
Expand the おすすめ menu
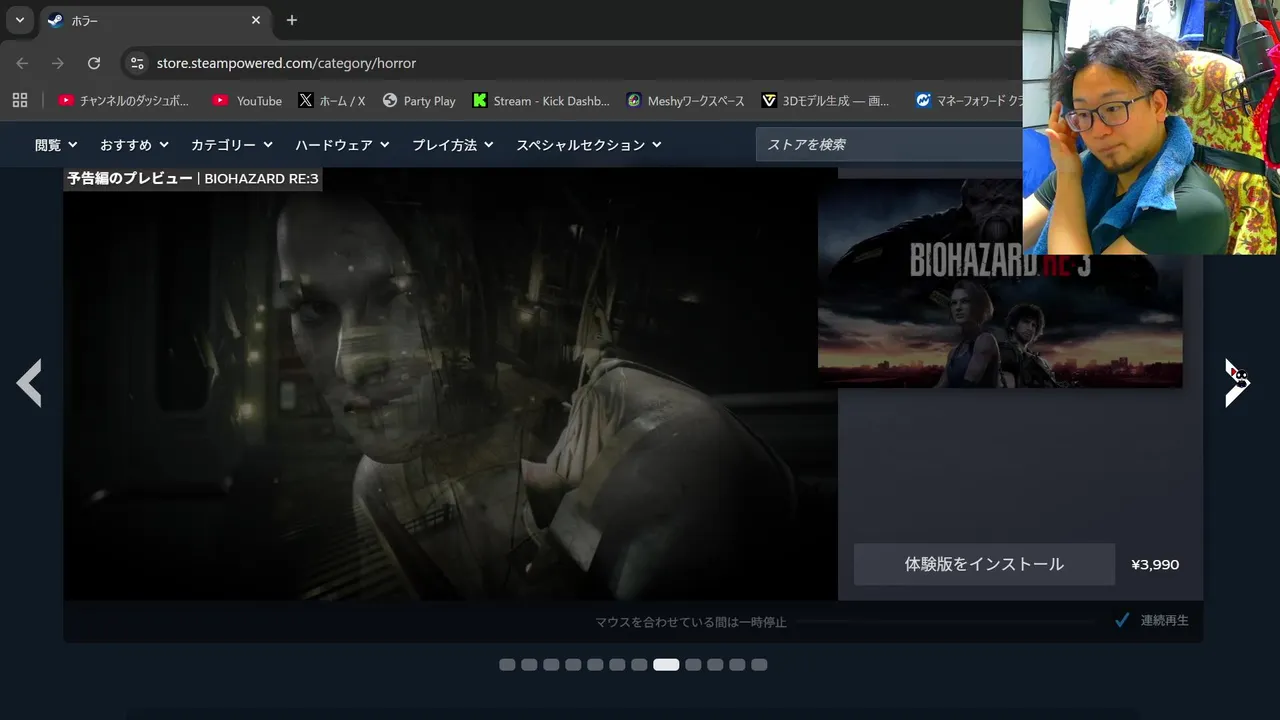(x=134, y=145)
